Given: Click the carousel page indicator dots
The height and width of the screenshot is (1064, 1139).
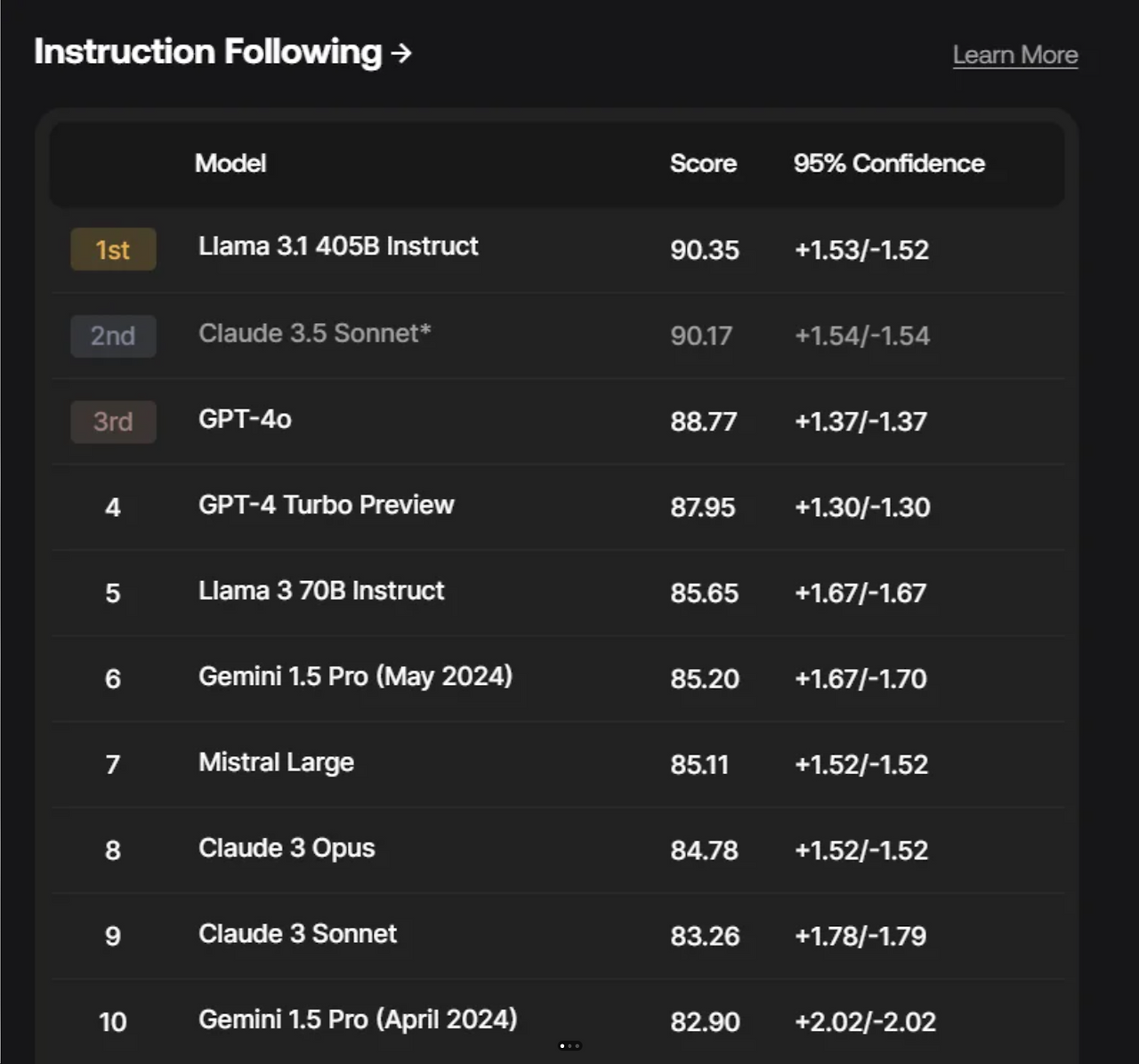Looking at the screenshot, I should 569,1046.
